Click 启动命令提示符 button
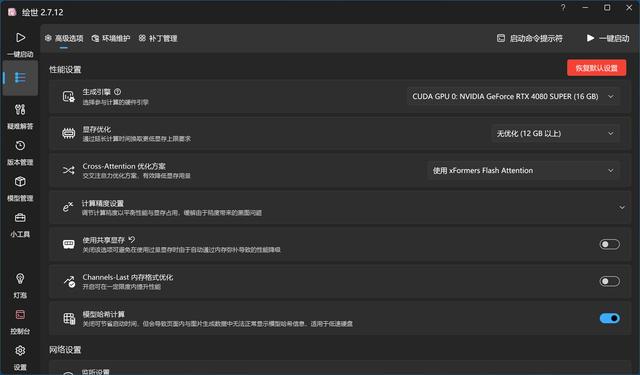Viewport: 640px width, 375px height. tap(530, 38)
